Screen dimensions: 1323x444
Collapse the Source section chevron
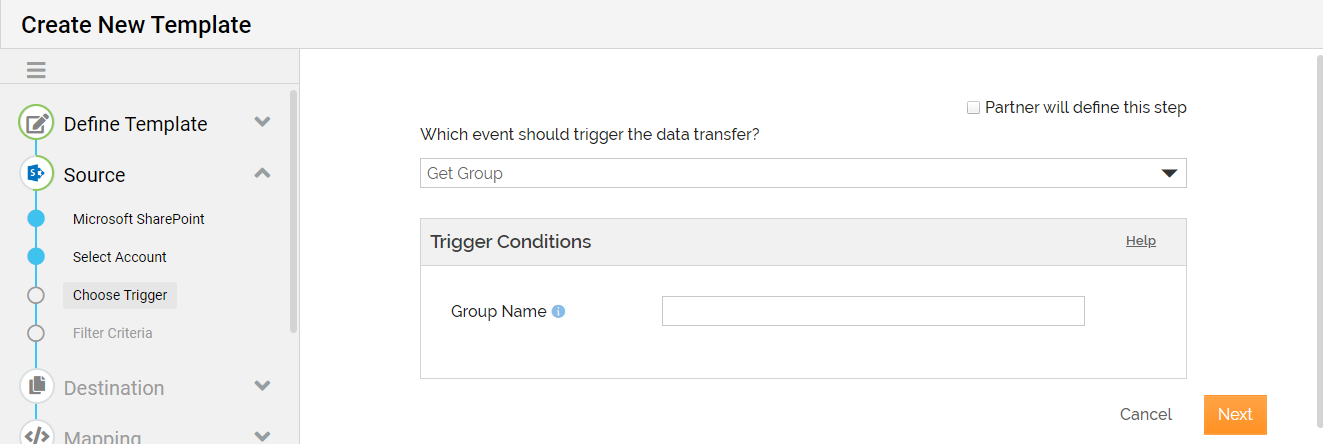pos(262,173)
